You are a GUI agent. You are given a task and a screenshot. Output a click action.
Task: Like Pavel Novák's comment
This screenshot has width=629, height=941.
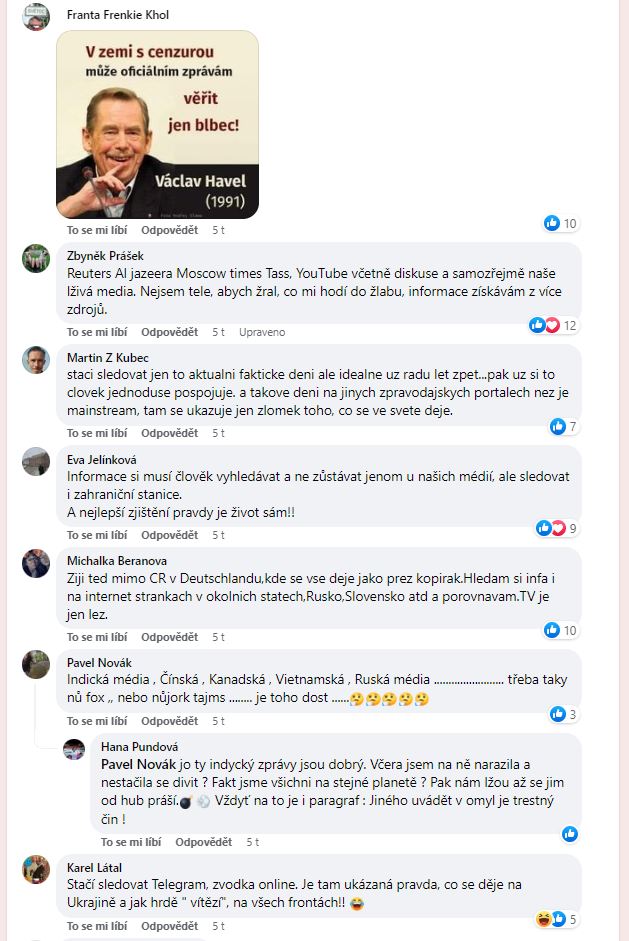pos(97,721)
